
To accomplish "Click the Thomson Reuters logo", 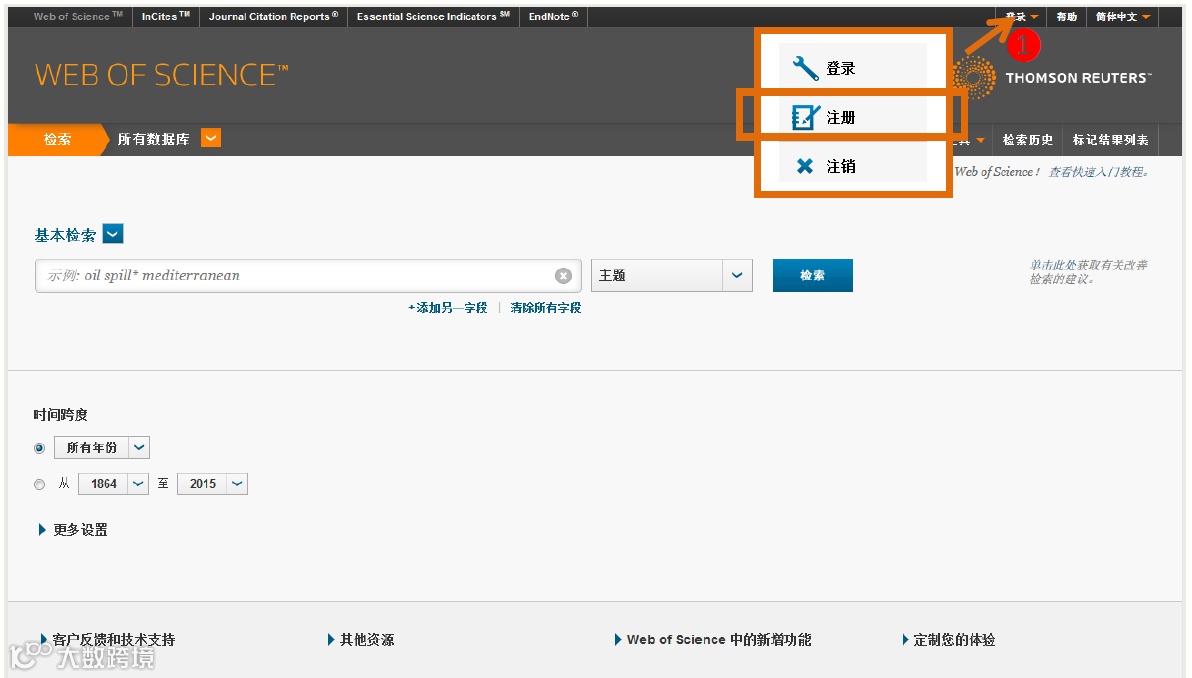I will coord(1053,77).
